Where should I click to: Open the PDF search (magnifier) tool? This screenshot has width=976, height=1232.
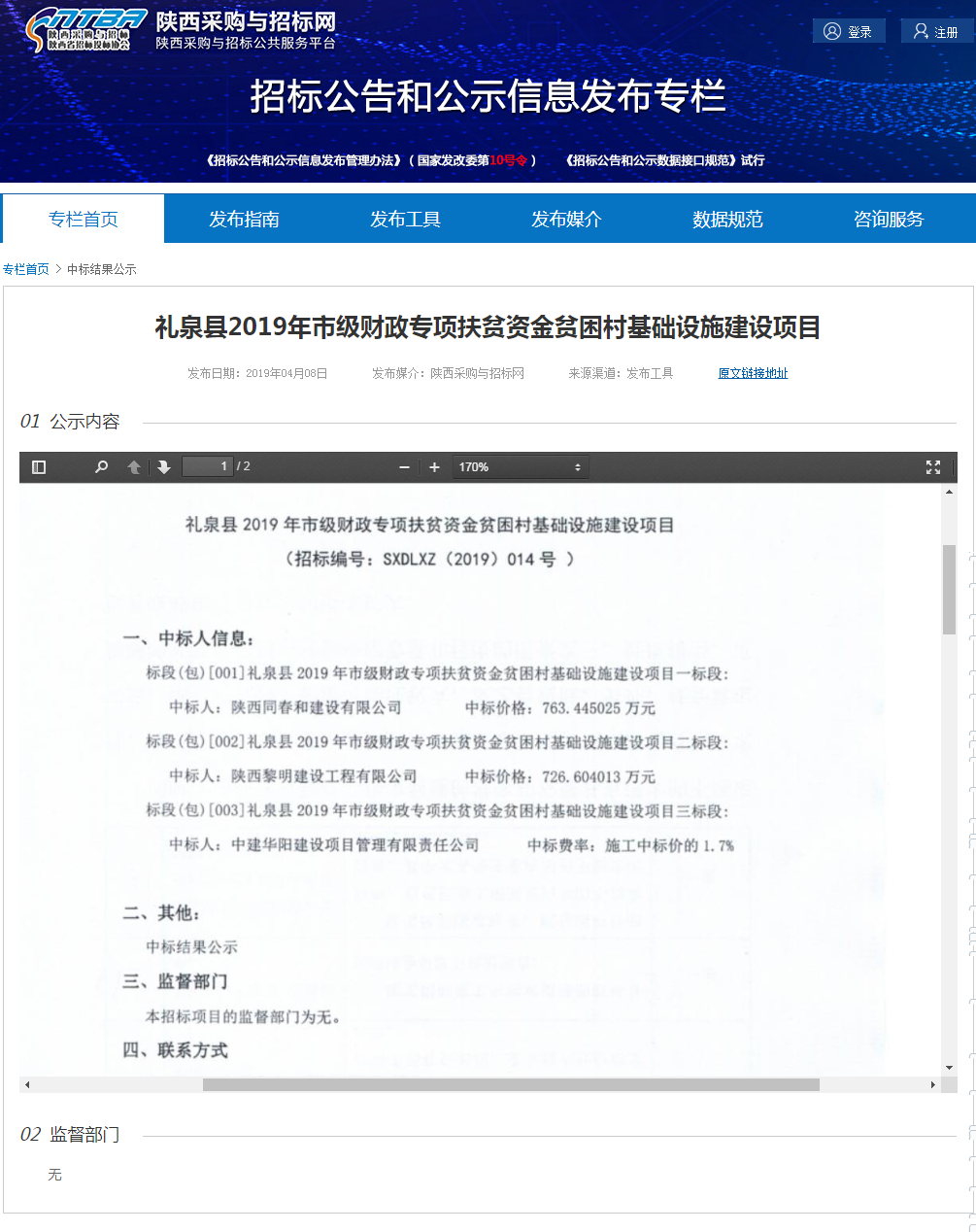pyautogui.click(x=101, y=467)
